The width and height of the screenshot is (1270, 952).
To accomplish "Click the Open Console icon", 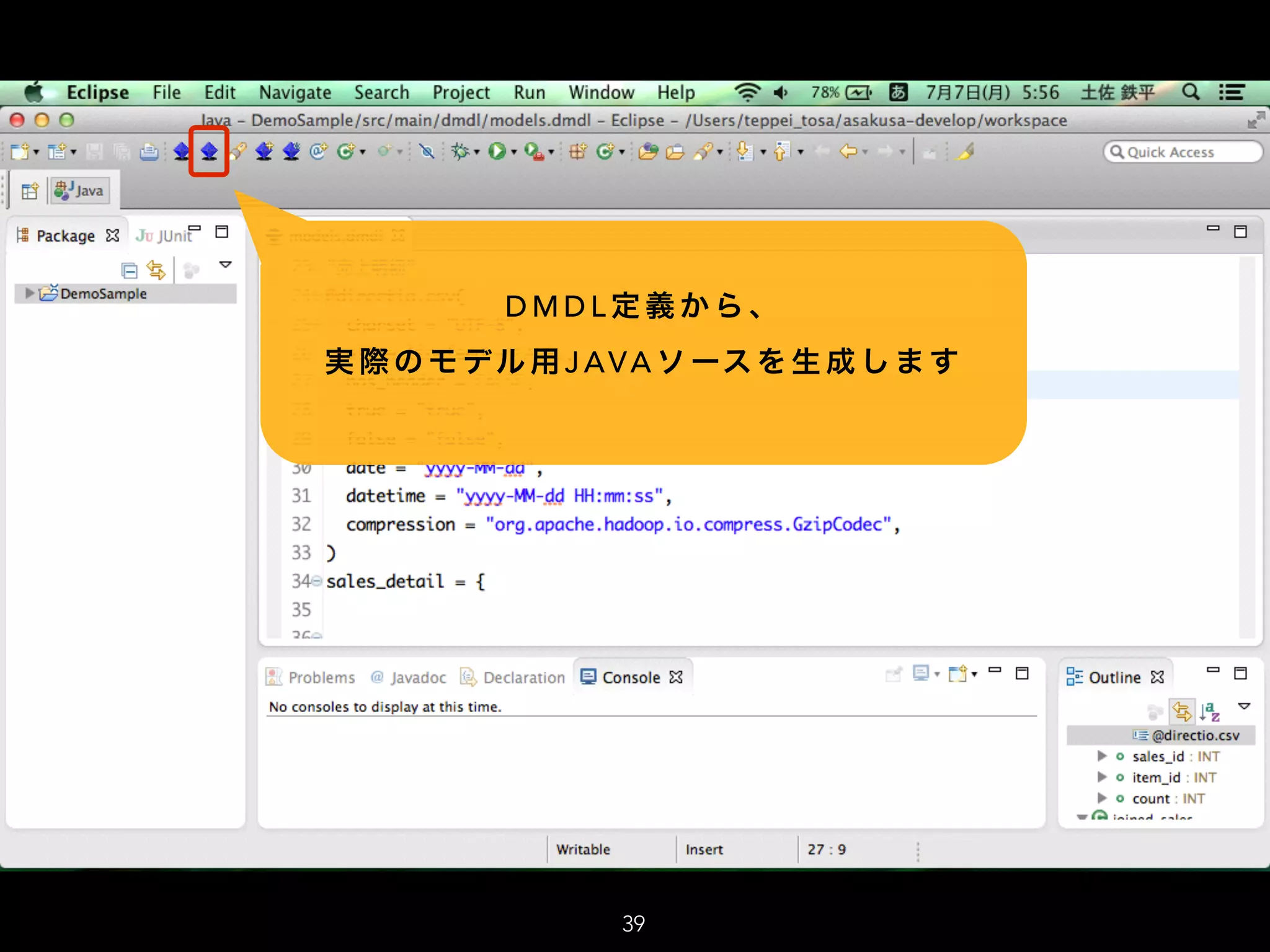I will (x=958, y=673).
